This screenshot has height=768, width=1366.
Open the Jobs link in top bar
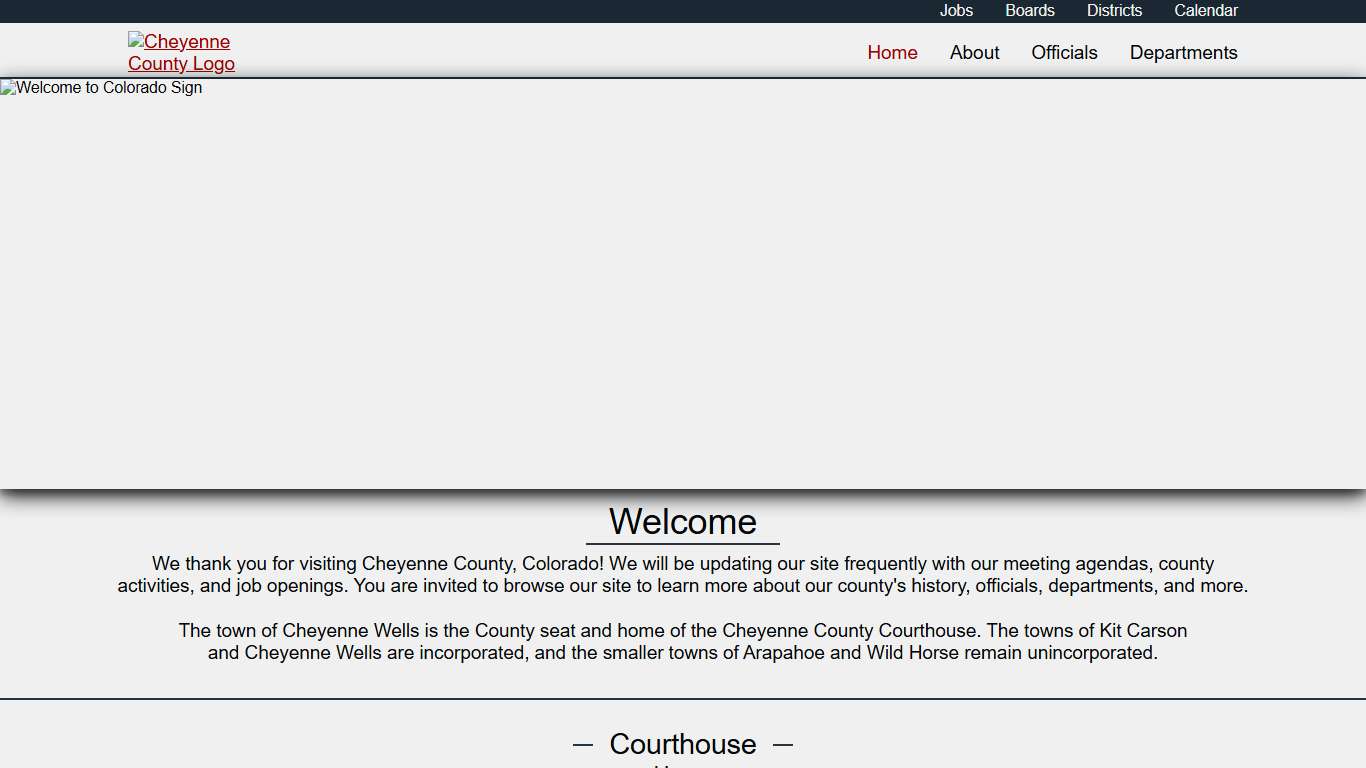pos(956,11)
